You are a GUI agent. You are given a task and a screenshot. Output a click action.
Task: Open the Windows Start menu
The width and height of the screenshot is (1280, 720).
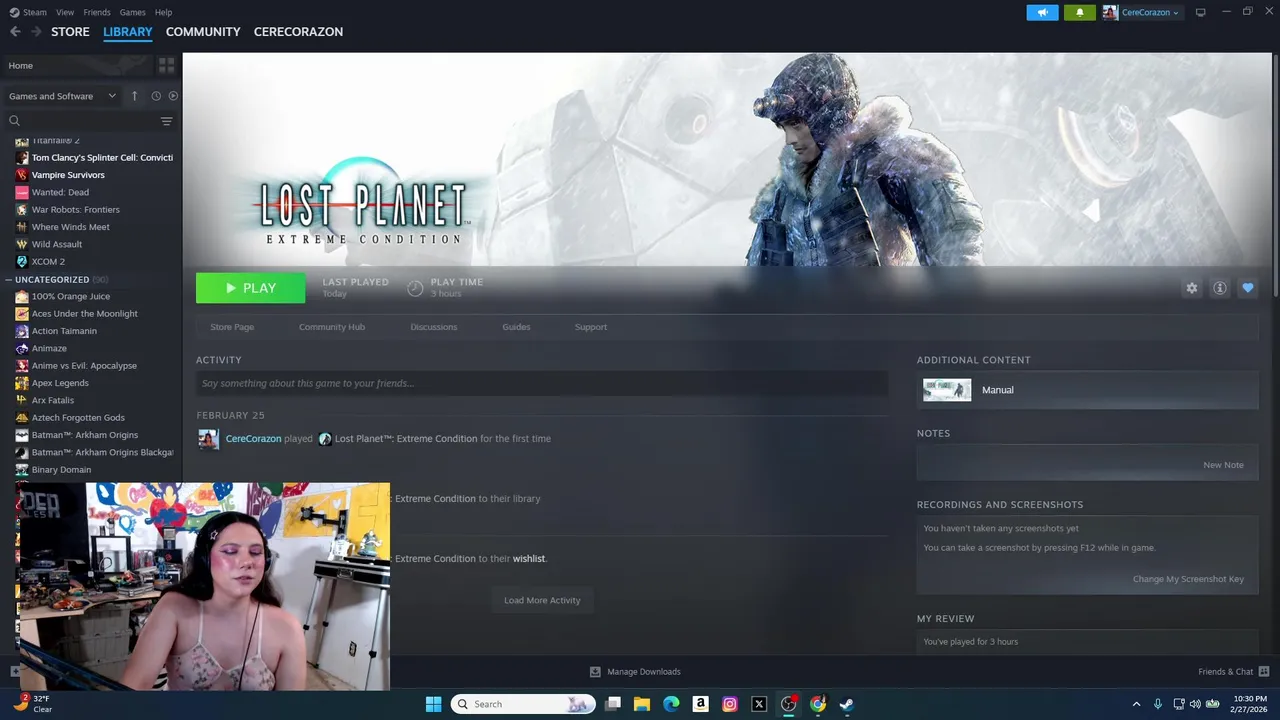tap(433, 704)
